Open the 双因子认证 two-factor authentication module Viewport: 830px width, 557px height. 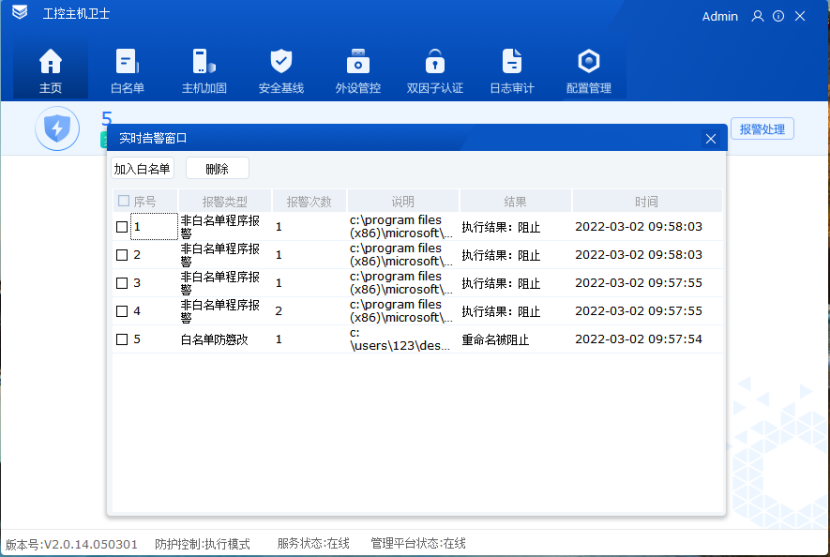(435, 71)
